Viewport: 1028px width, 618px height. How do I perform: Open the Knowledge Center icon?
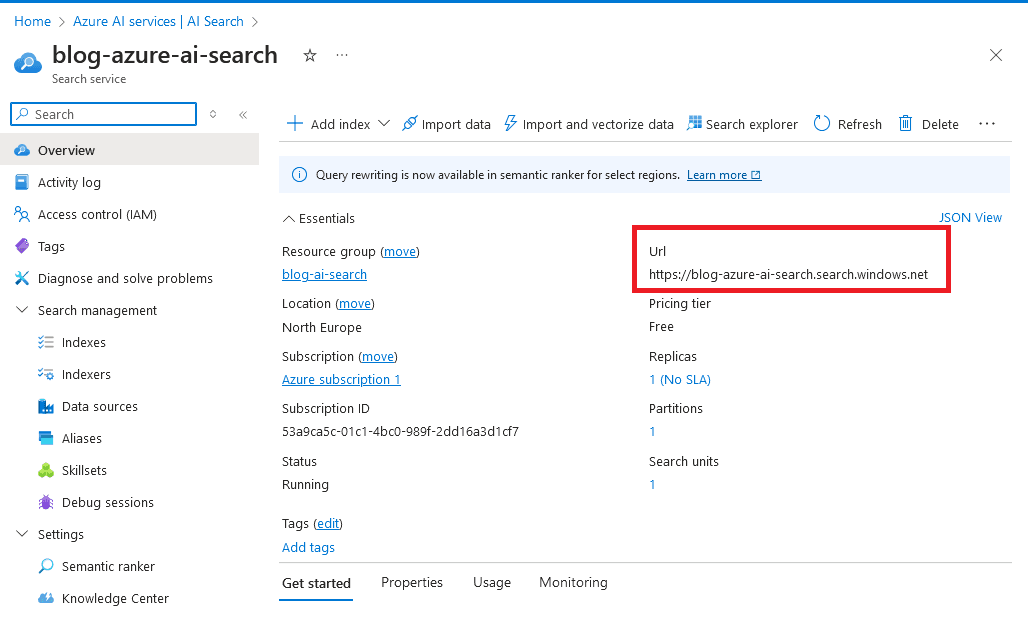pyautogui.click(x=46, y=598)
